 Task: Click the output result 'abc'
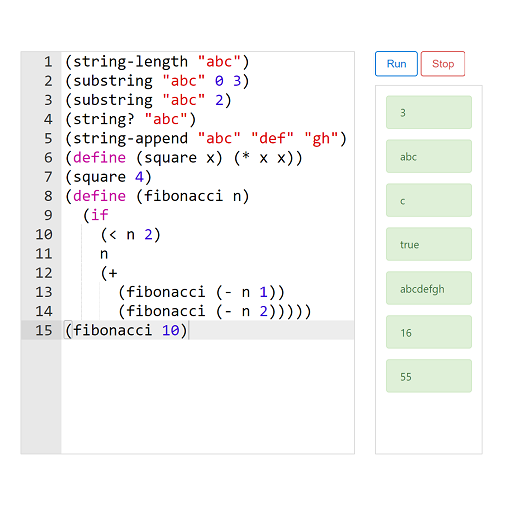pos(429,156)
